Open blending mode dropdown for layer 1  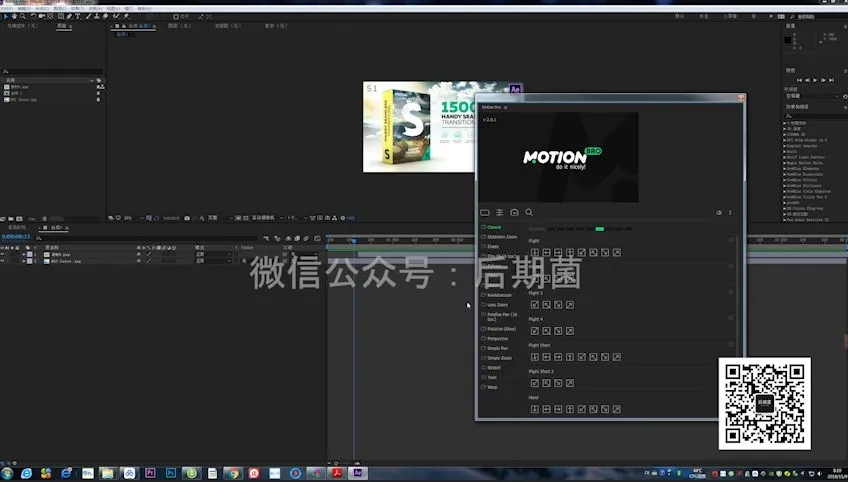point(214,254)
